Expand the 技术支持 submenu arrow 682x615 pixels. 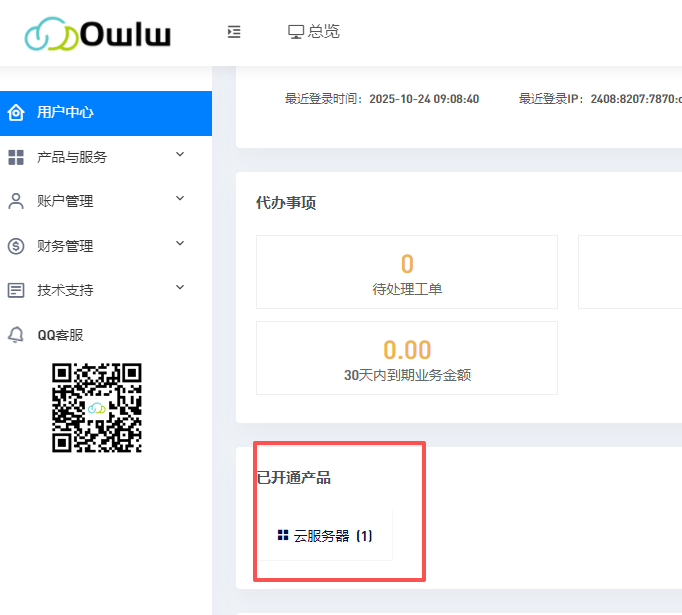coord(180,288)
